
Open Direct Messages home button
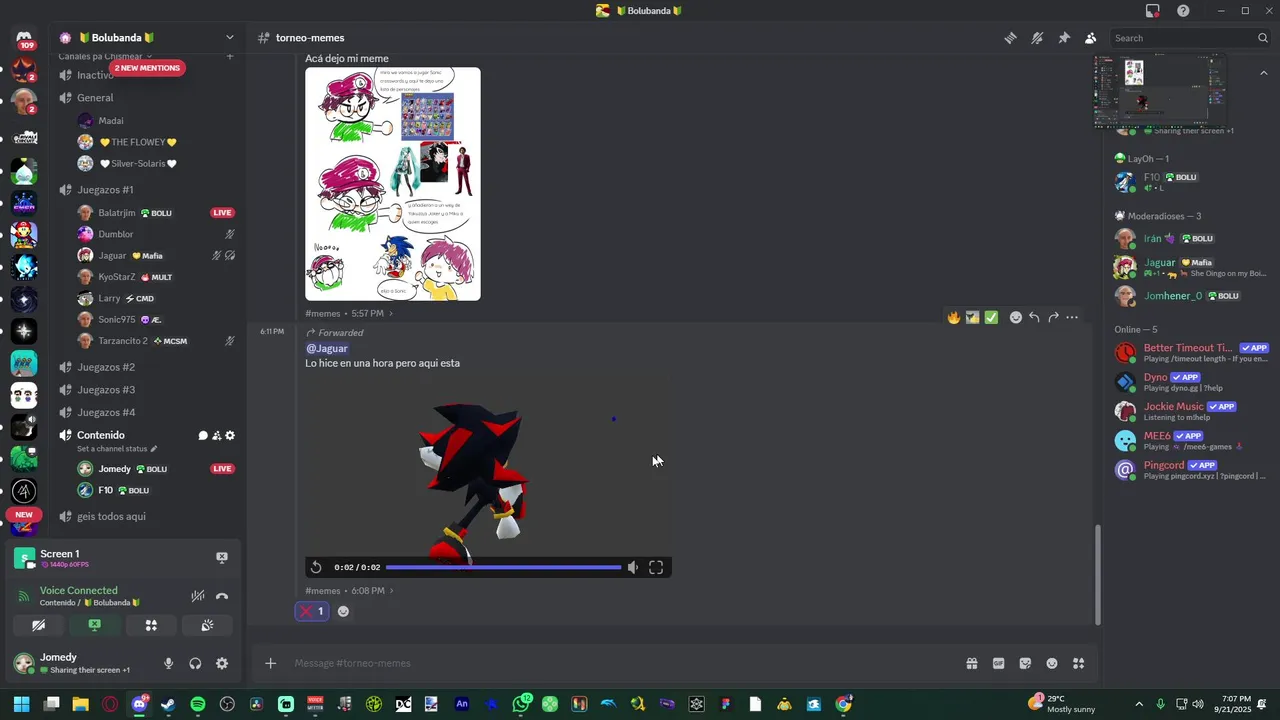(x=24, y=37)
